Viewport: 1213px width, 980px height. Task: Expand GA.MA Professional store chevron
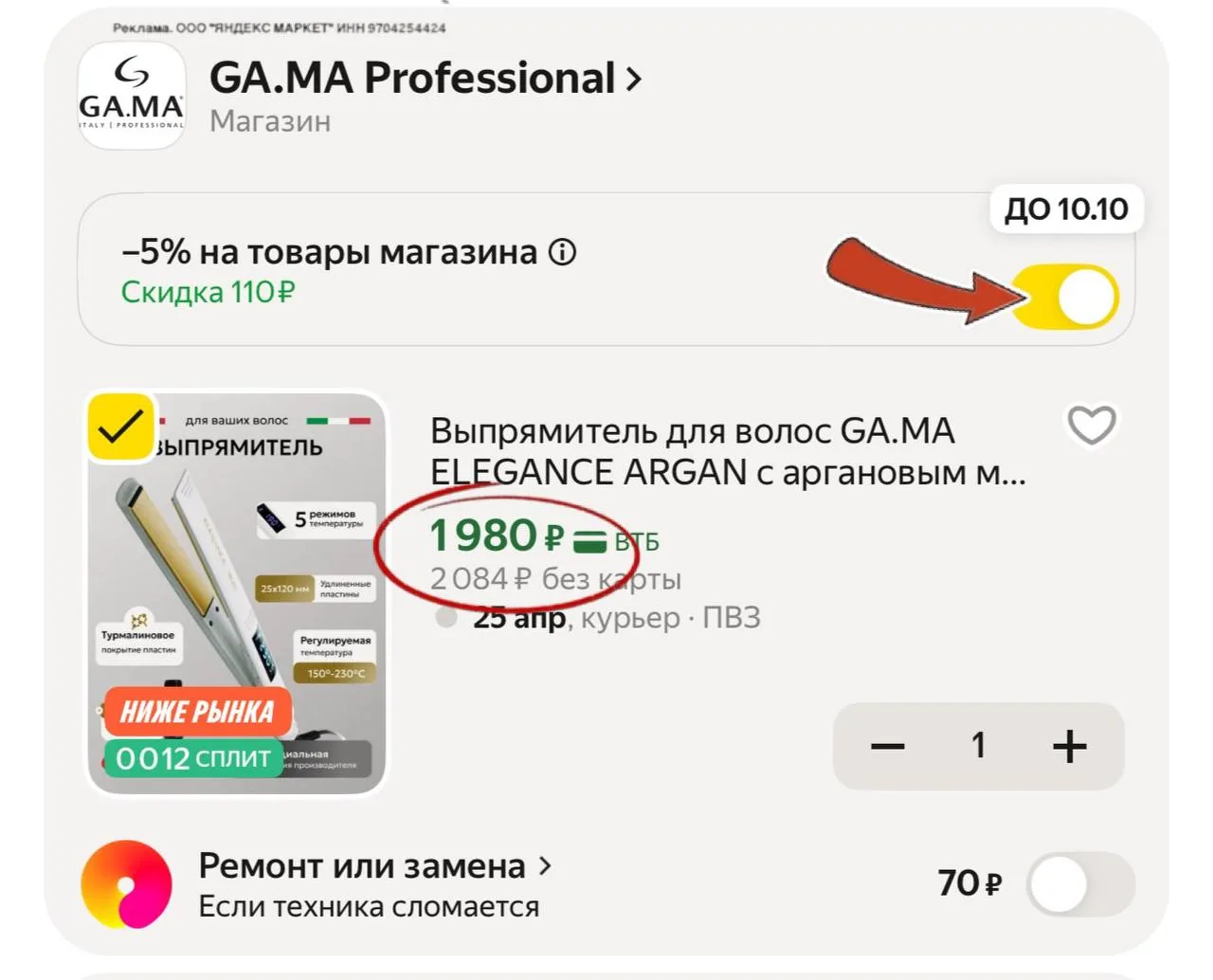click(x=634, y=80)
